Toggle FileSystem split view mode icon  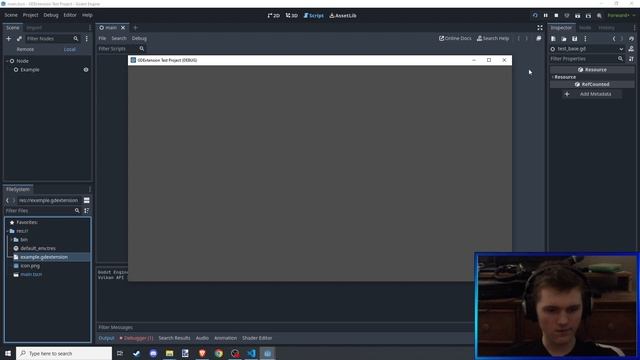[87, 200]
